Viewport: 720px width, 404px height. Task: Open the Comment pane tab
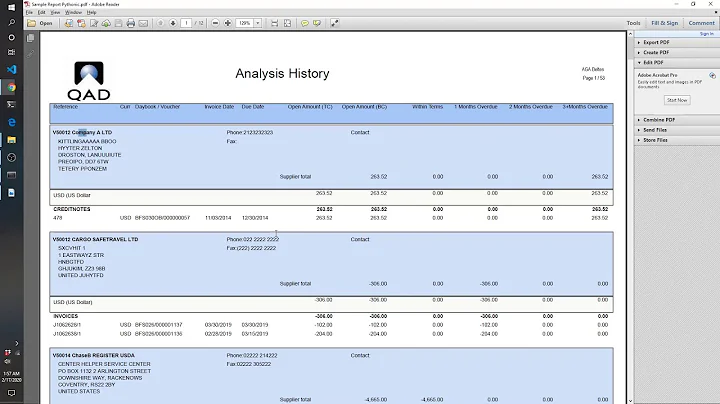click(701, 23)
